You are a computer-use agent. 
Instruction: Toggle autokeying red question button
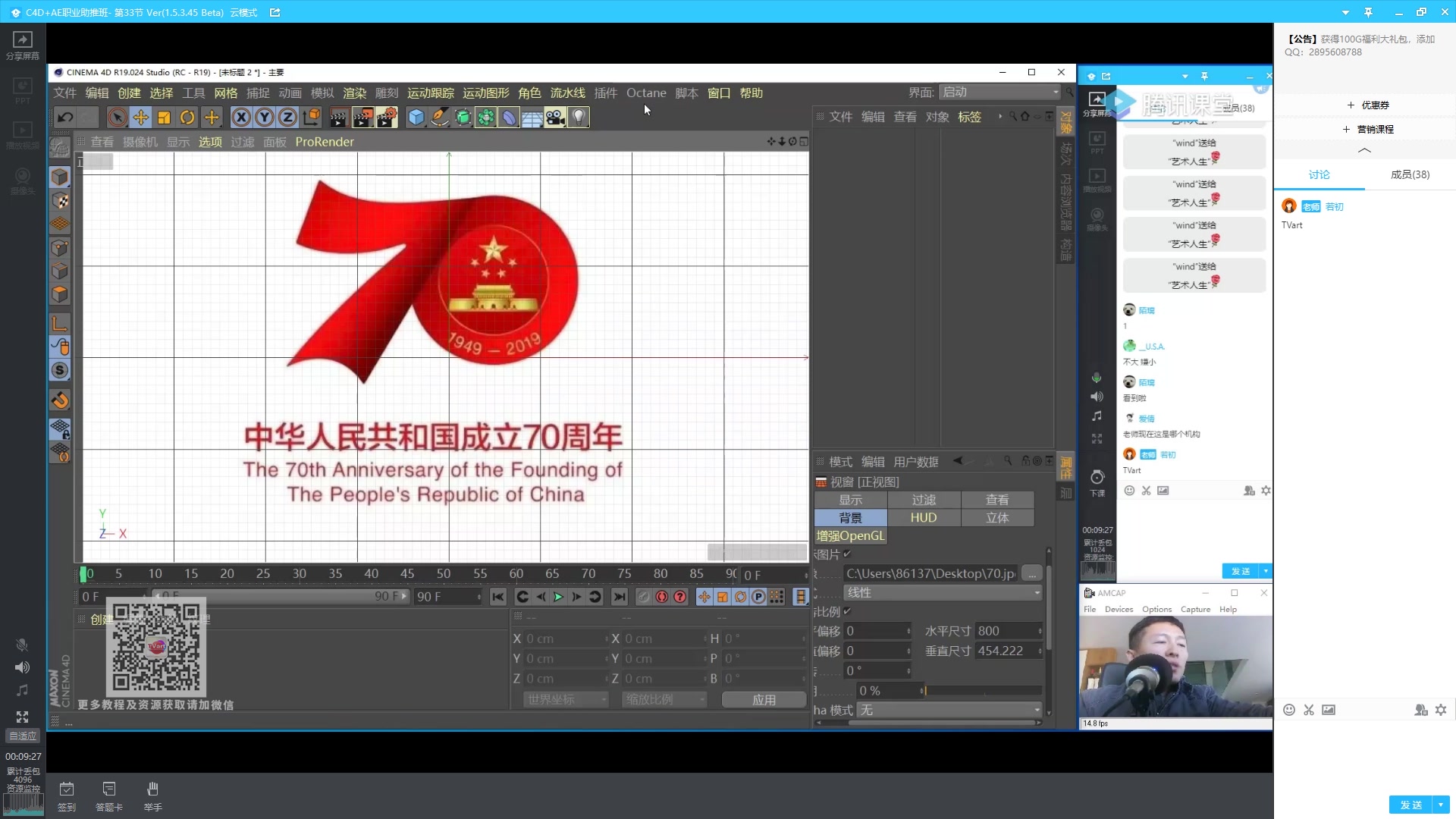tap(679, 597)
